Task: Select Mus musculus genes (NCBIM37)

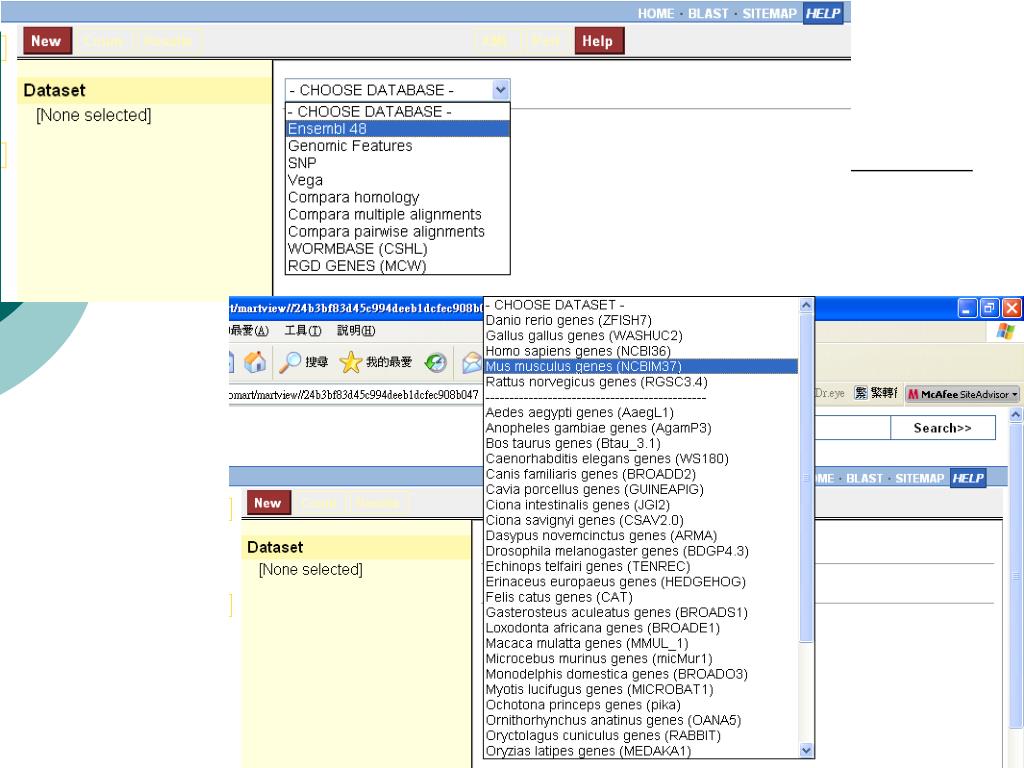Action: point(641,366)
